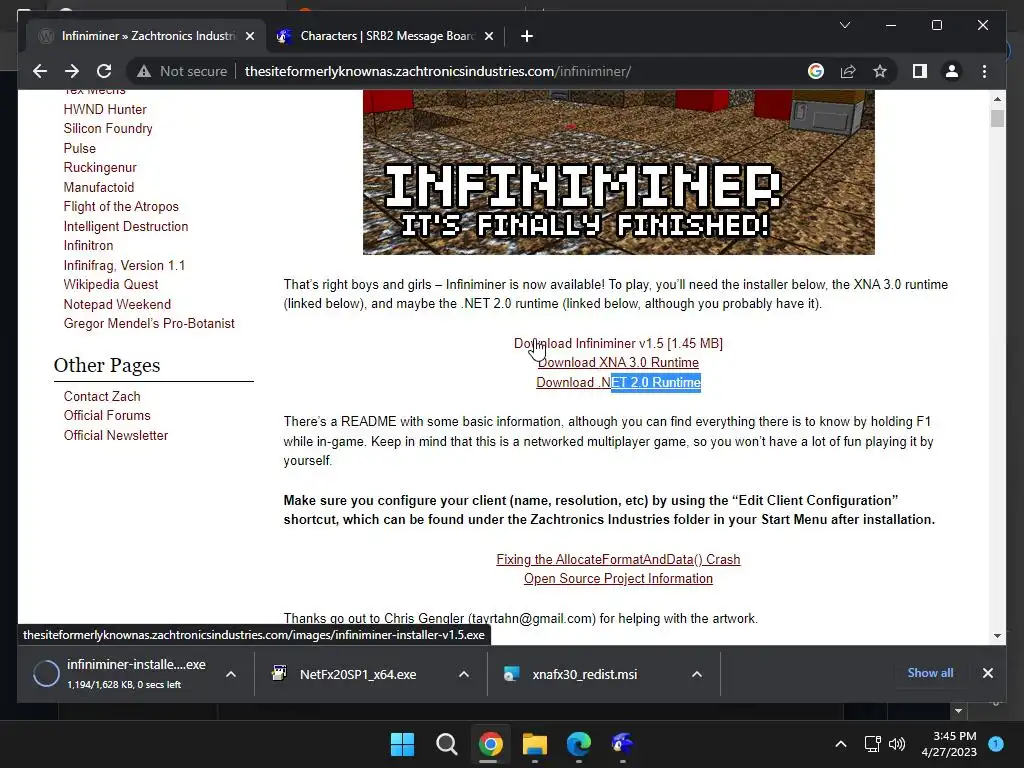This screenshot has height=768, width=1024.
Task: Click the Infiniminer banner image
Action: click(618, 172)
